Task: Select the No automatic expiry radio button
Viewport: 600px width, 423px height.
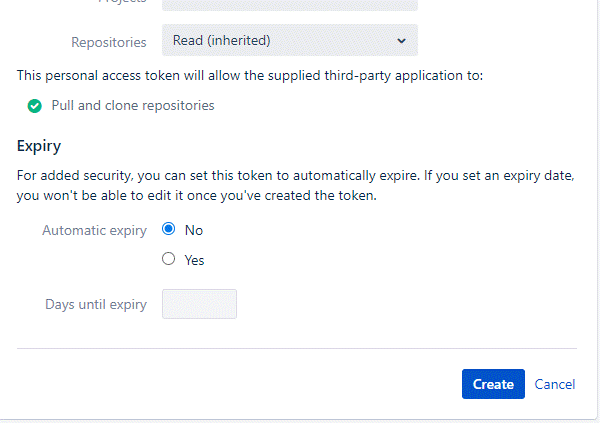Action: point(168,229)
